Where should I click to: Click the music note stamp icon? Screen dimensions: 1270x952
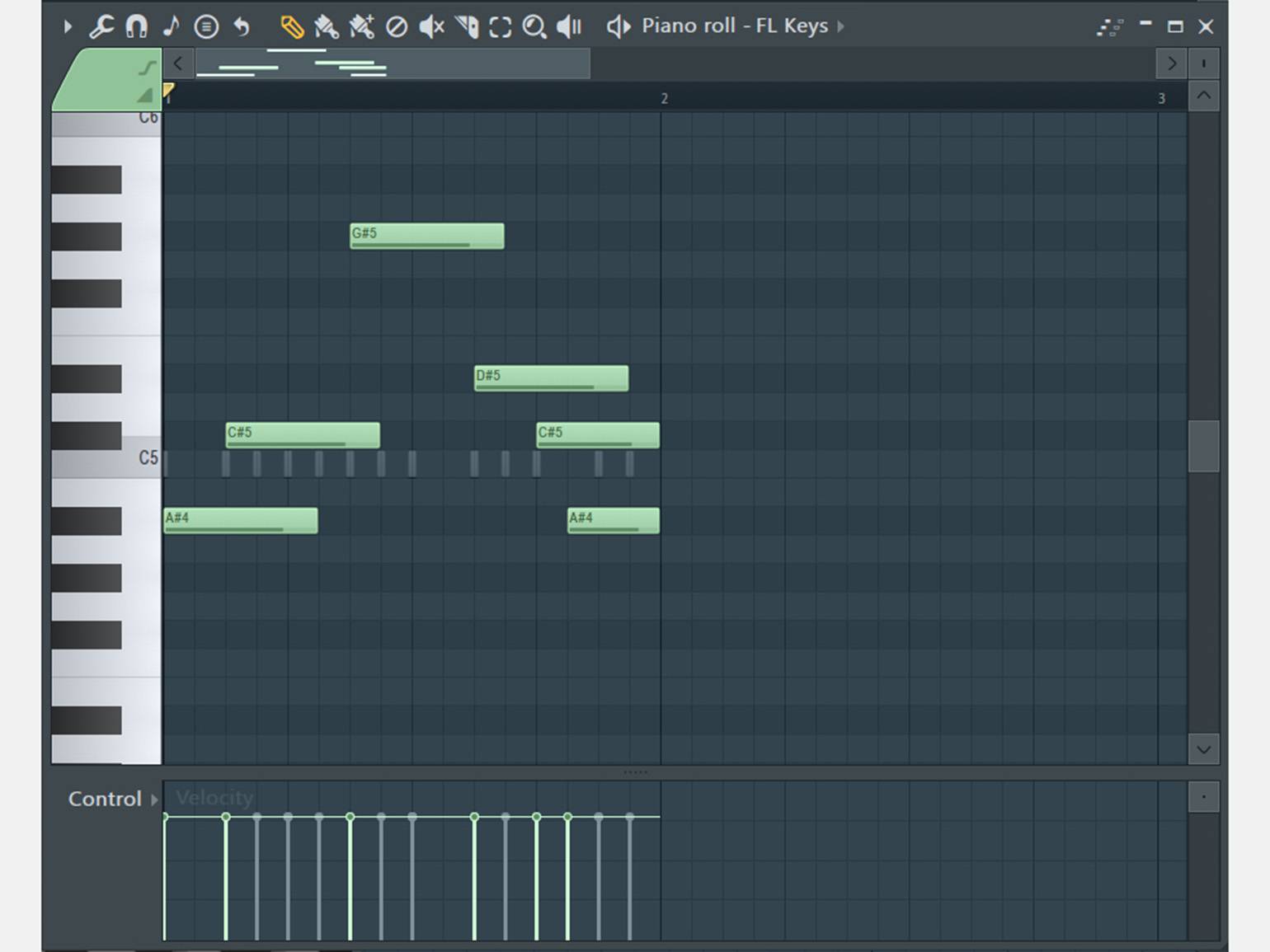coord(171,26)
